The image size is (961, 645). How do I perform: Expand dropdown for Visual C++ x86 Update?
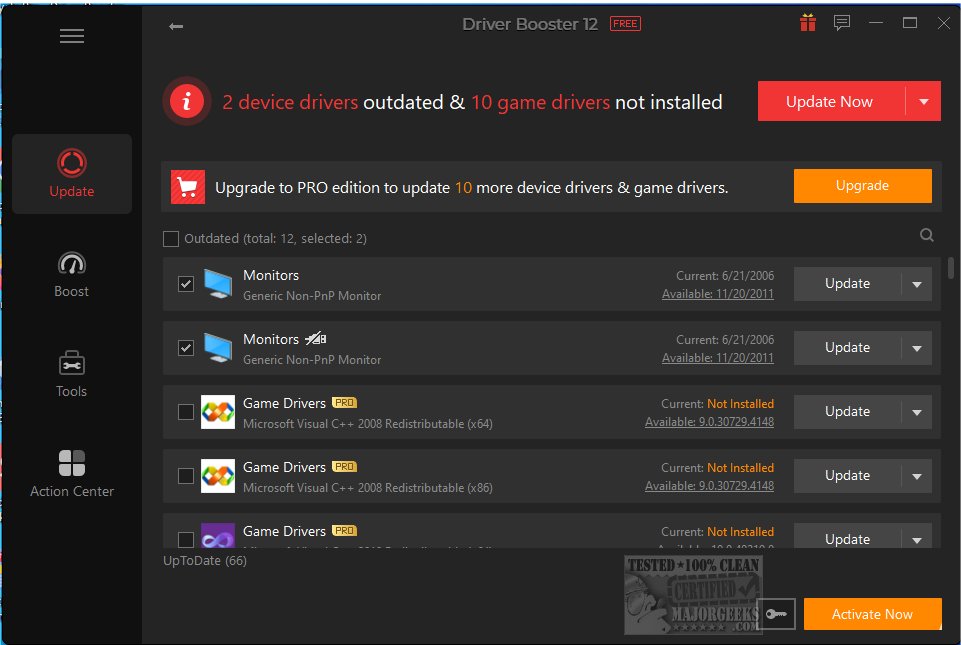coord(917,476)
